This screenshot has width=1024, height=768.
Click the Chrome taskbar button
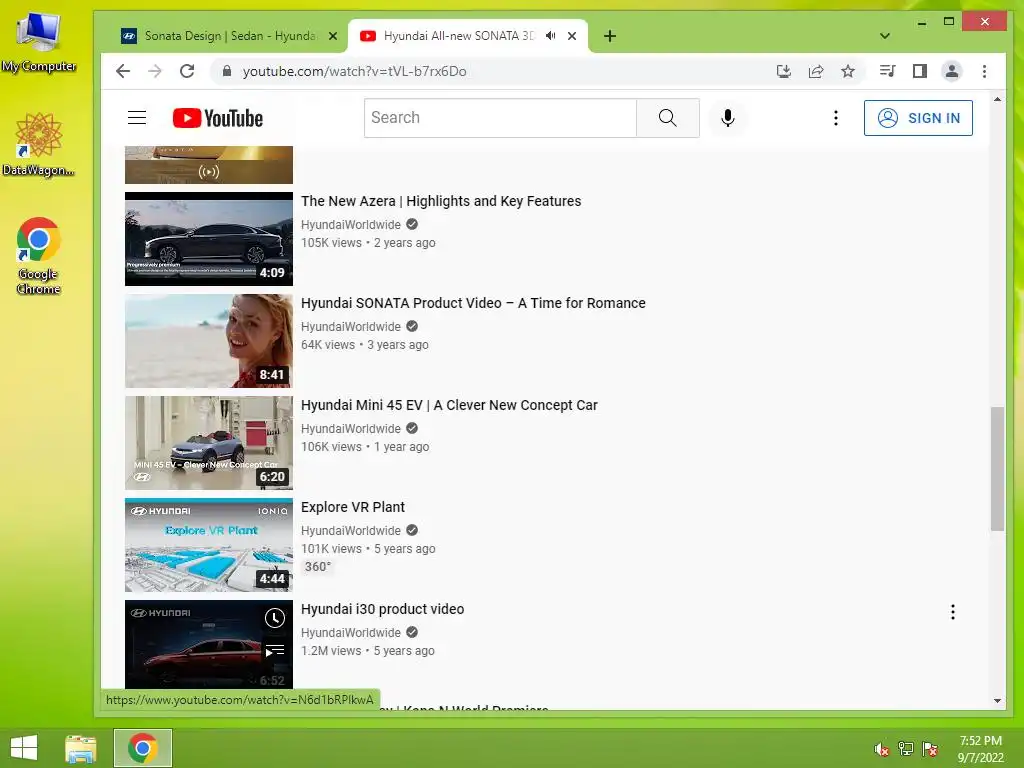pyautogui.click(x=143, y=748)
